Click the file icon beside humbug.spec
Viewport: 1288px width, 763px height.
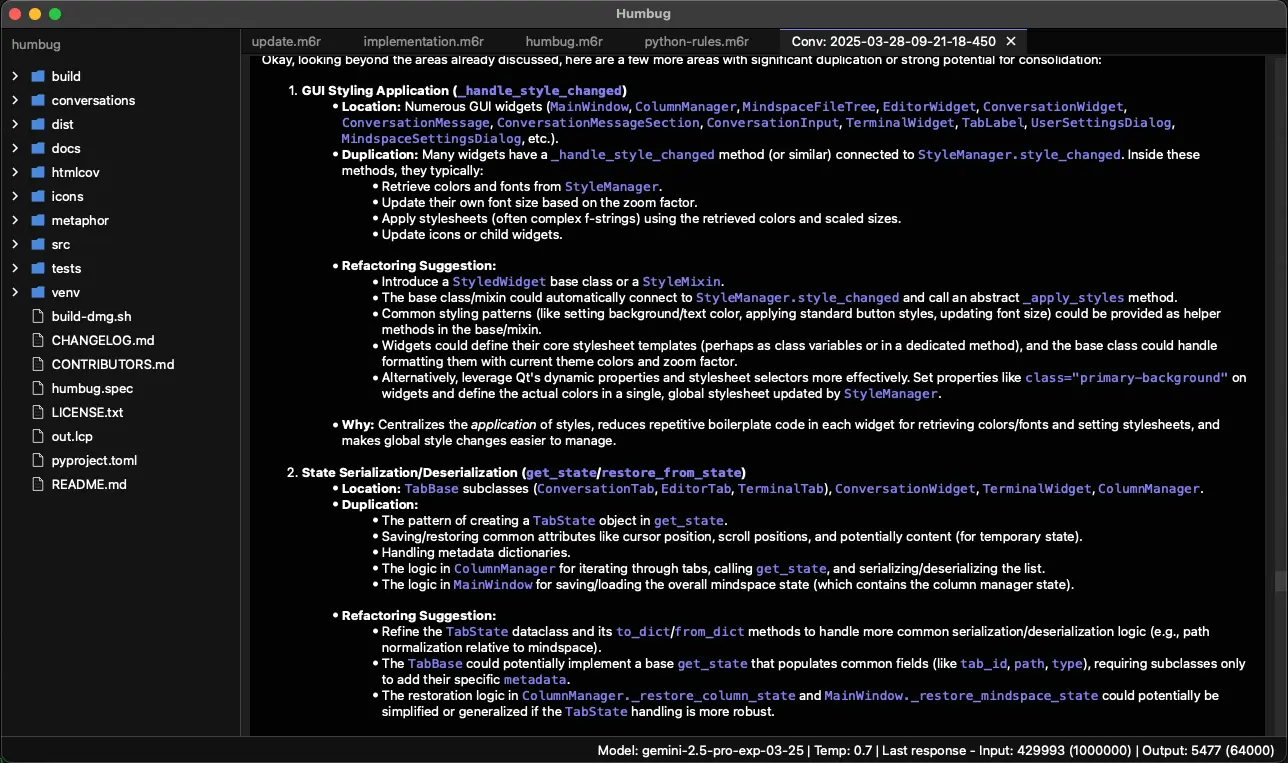point(38,388)
